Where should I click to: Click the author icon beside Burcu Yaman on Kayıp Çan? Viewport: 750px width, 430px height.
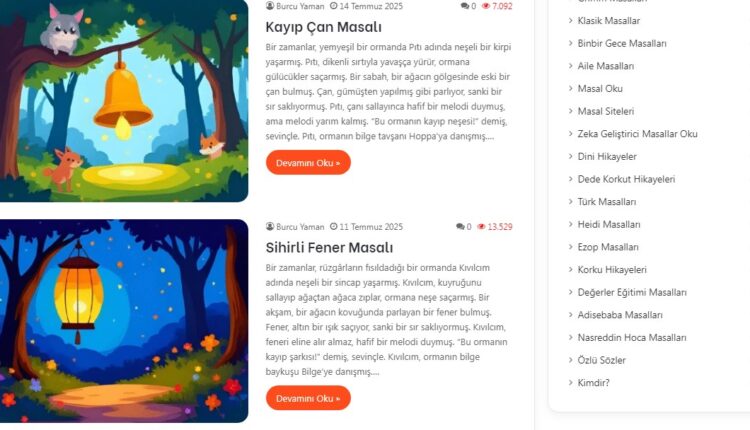270,6
